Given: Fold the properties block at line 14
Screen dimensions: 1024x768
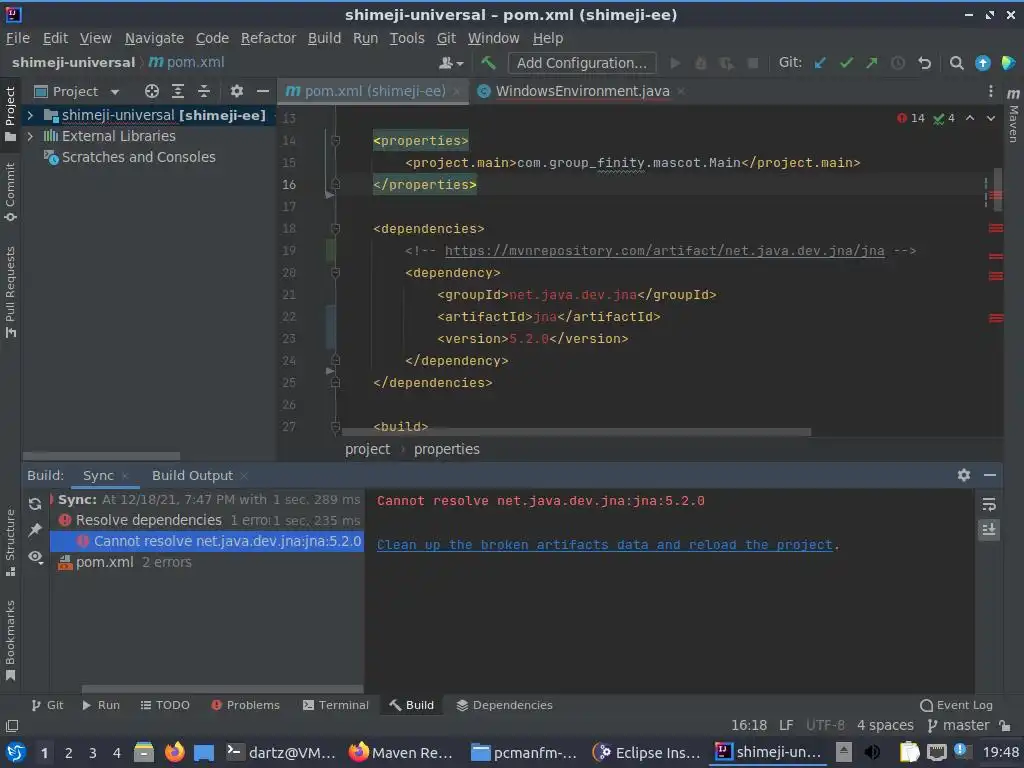Looking at the screenshot, I should click(x=335, y=140).
